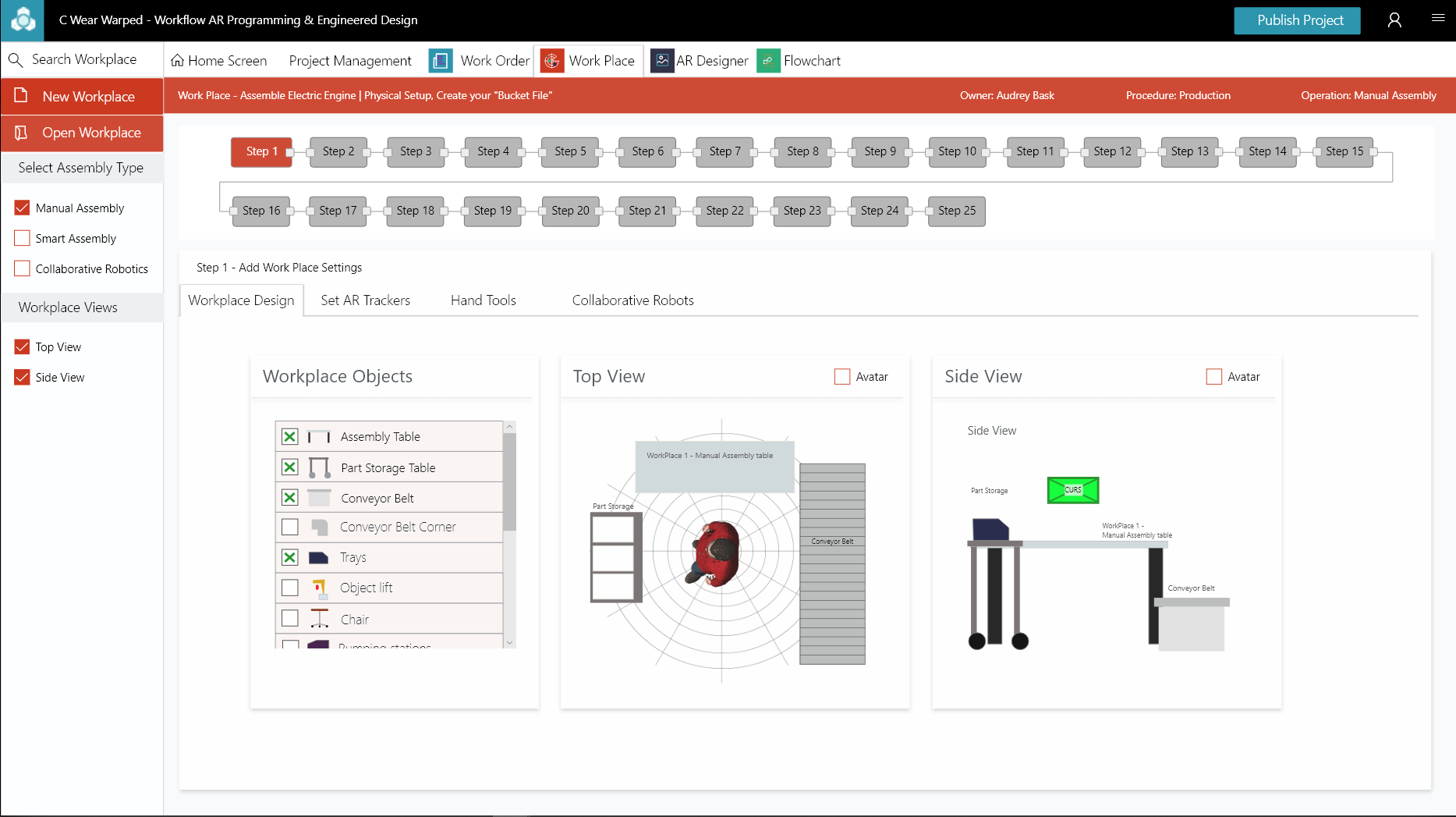This screenshot has width=1456, height=817.
Task: Select the Conveyor Belt in Top View
Action: click(x=832, y=564)
